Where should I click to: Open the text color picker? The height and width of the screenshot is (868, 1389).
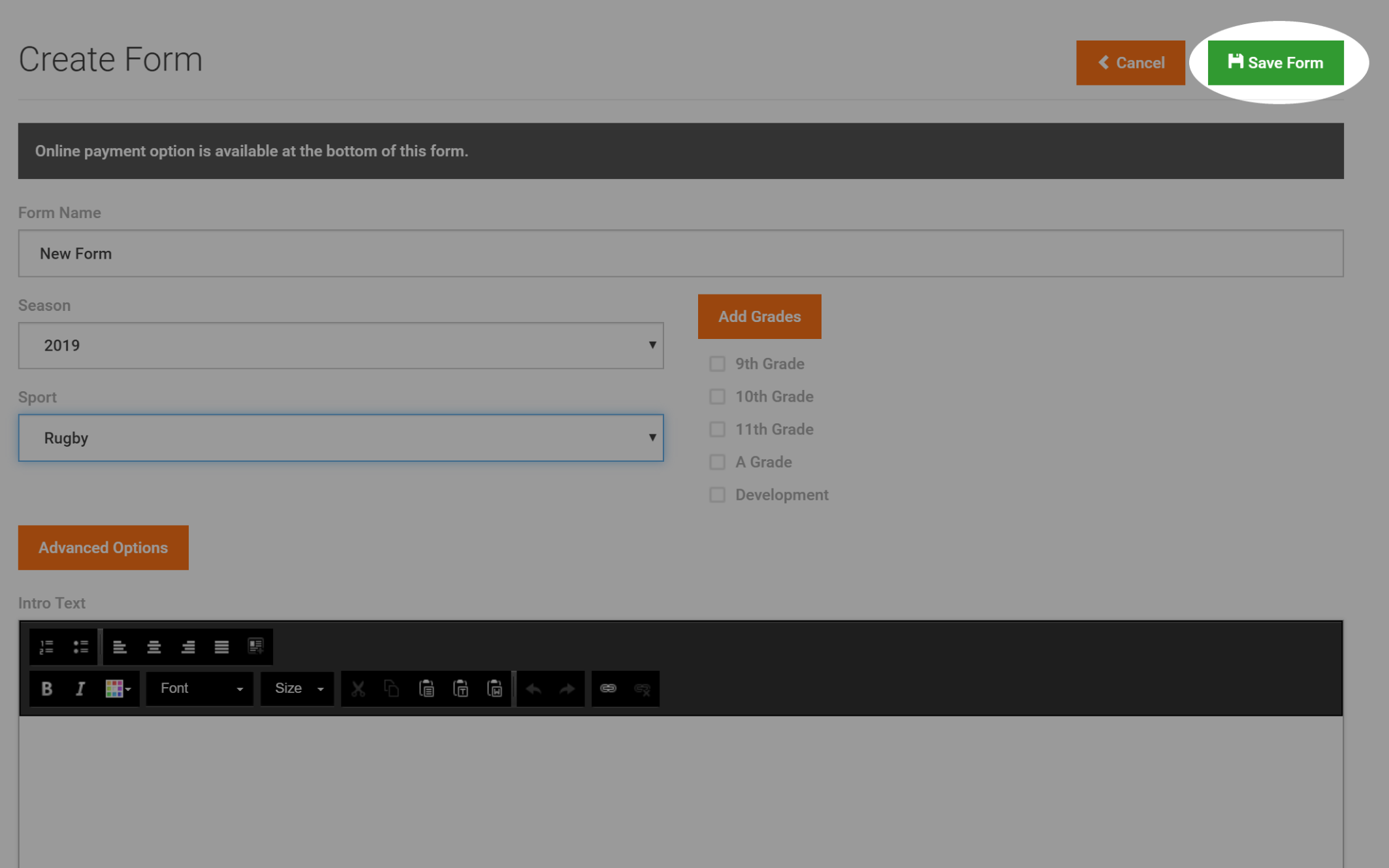[118, 688]
